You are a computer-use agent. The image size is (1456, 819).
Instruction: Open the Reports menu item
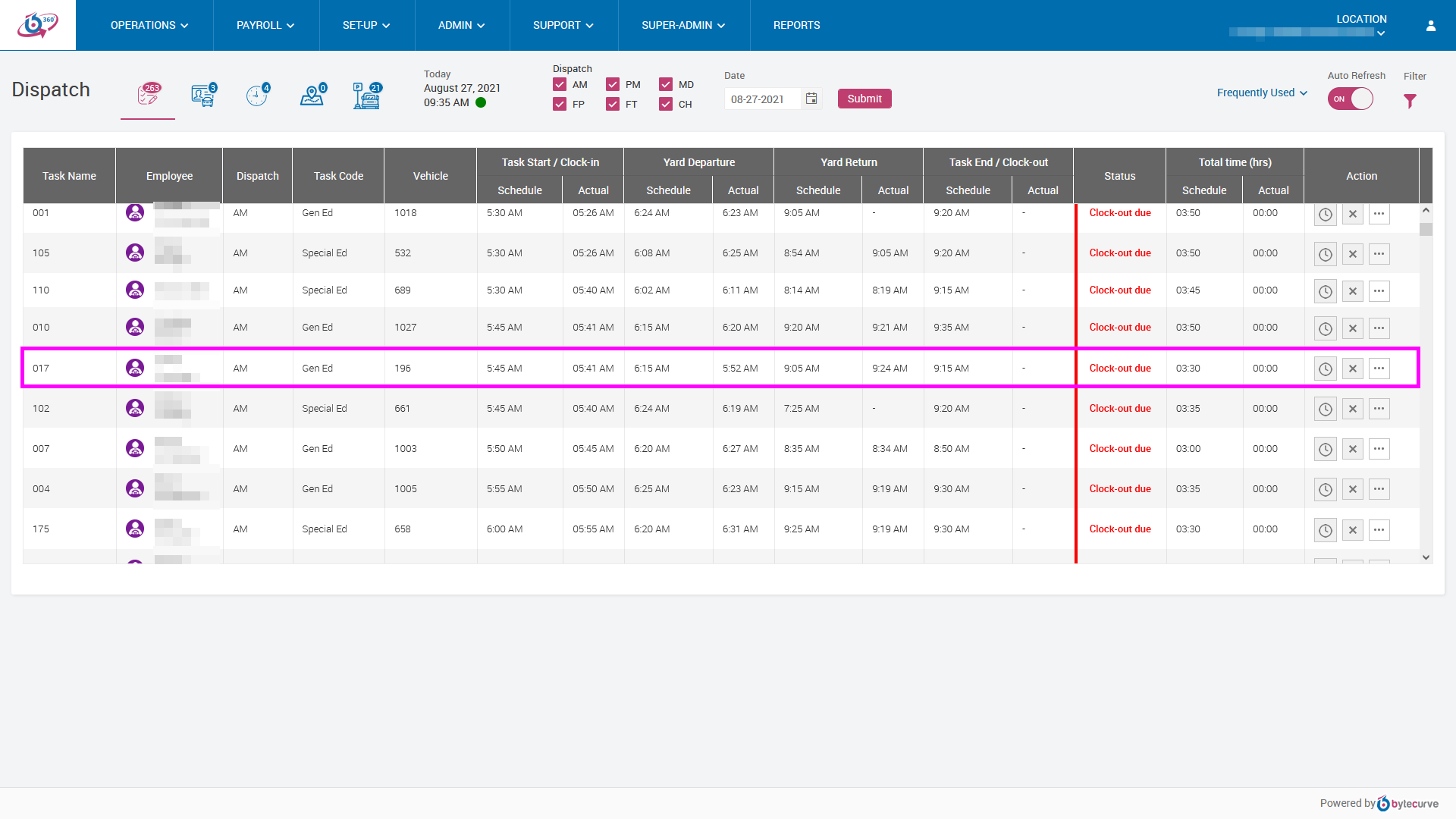(796, 25)
